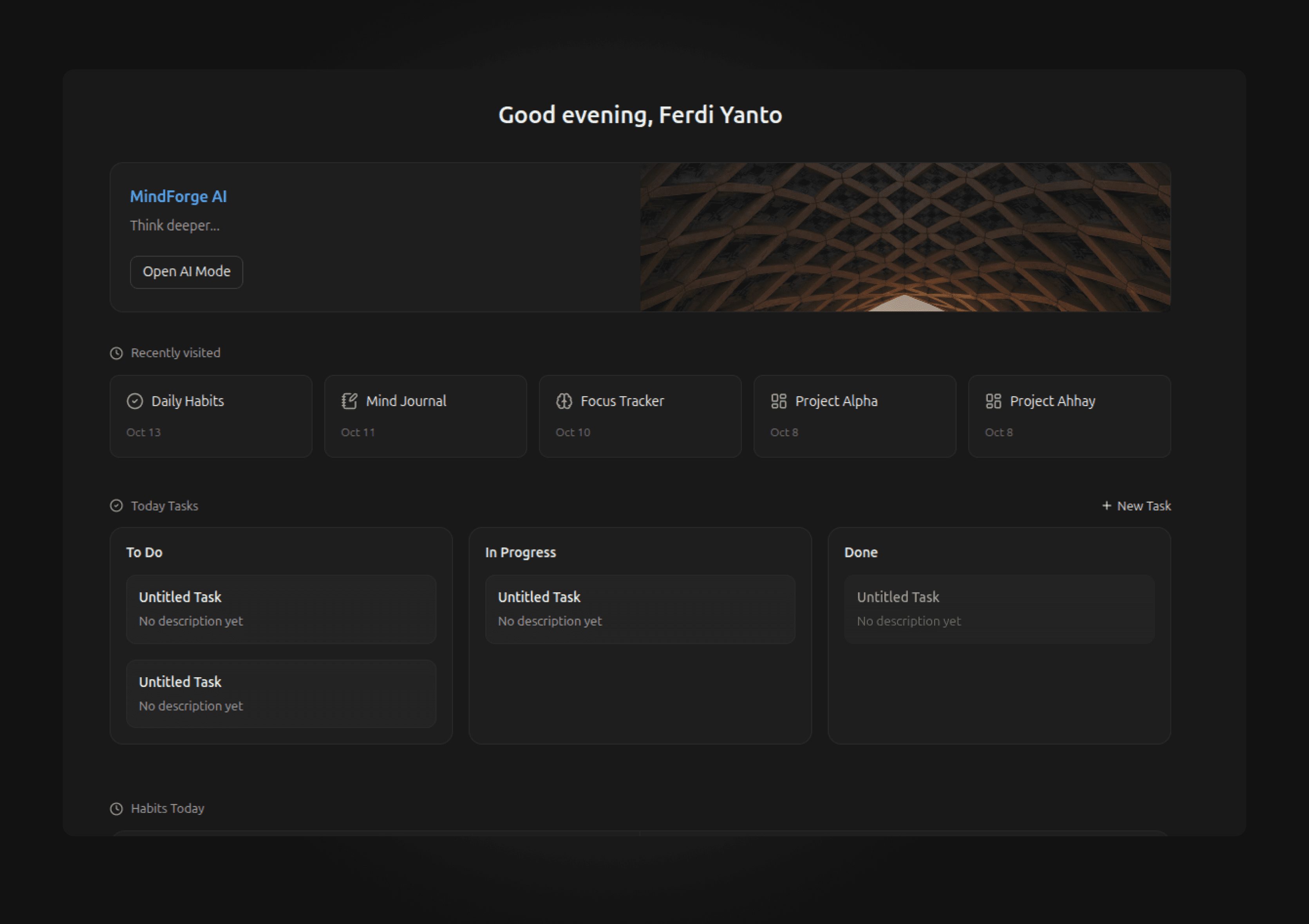
Task: Click the Today Tasks check-circle icon
Action: [x=116, y=506]
